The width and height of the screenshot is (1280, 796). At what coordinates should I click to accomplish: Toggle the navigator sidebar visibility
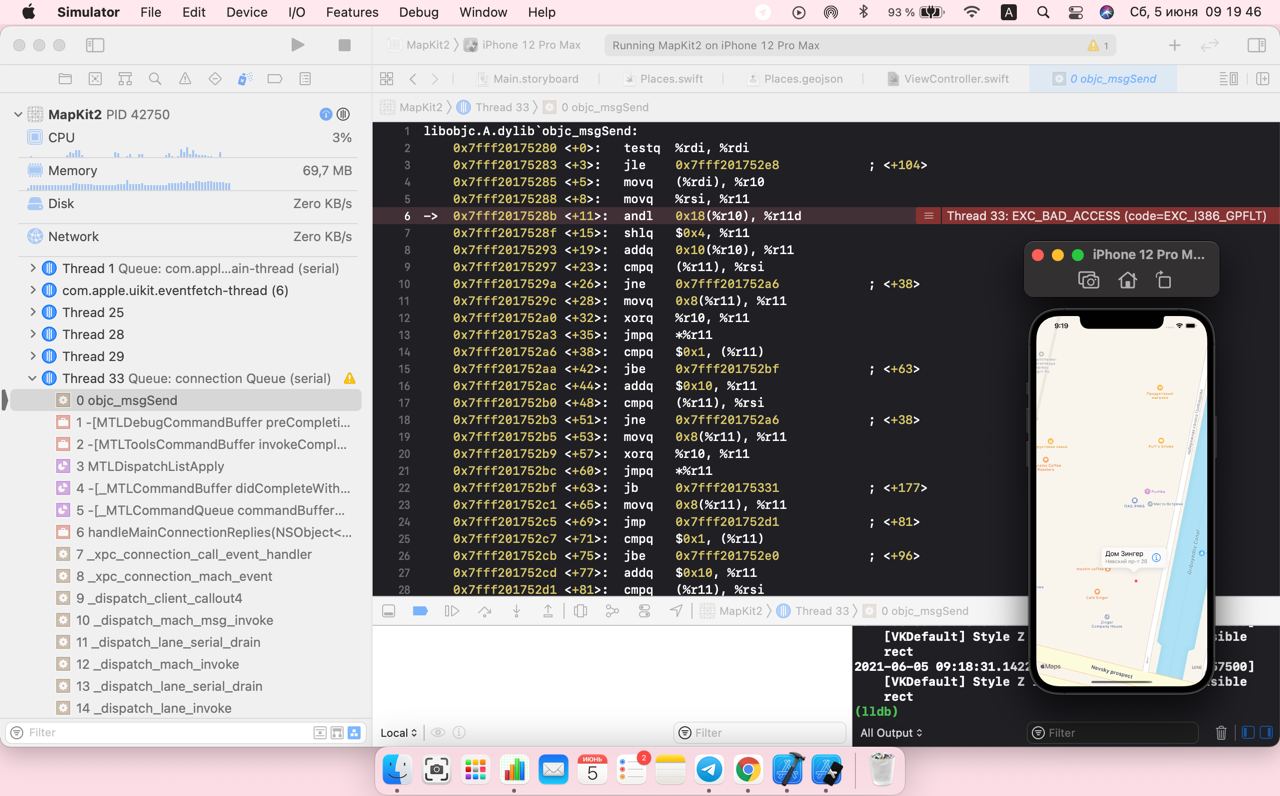point(95,45)
